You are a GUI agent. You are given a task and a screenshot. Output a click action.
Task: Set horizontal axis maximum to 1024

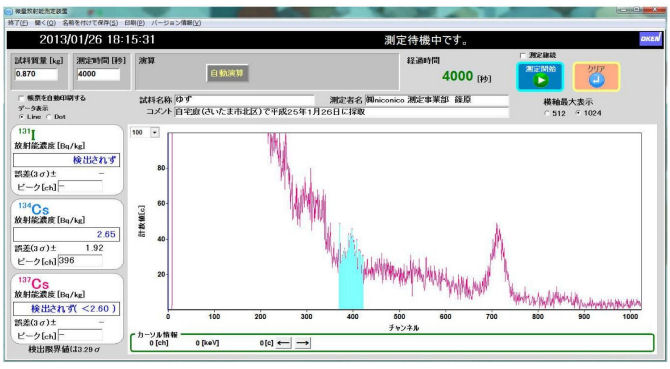point(578,113)
